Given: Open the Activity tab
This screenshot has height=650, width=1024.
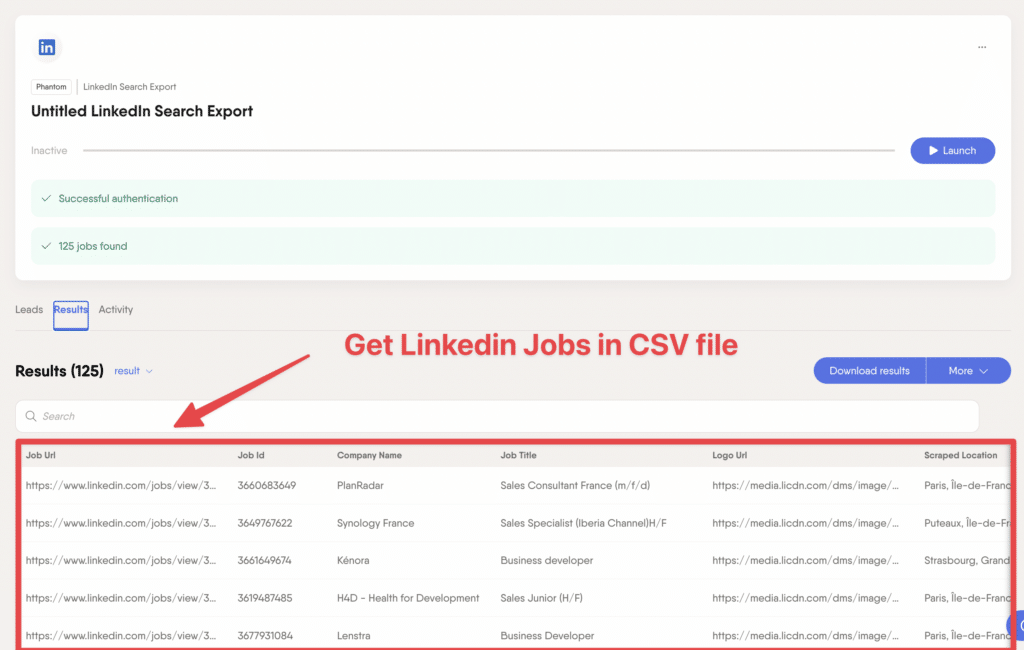Looking at the screenshot, I should pos(116,310).
